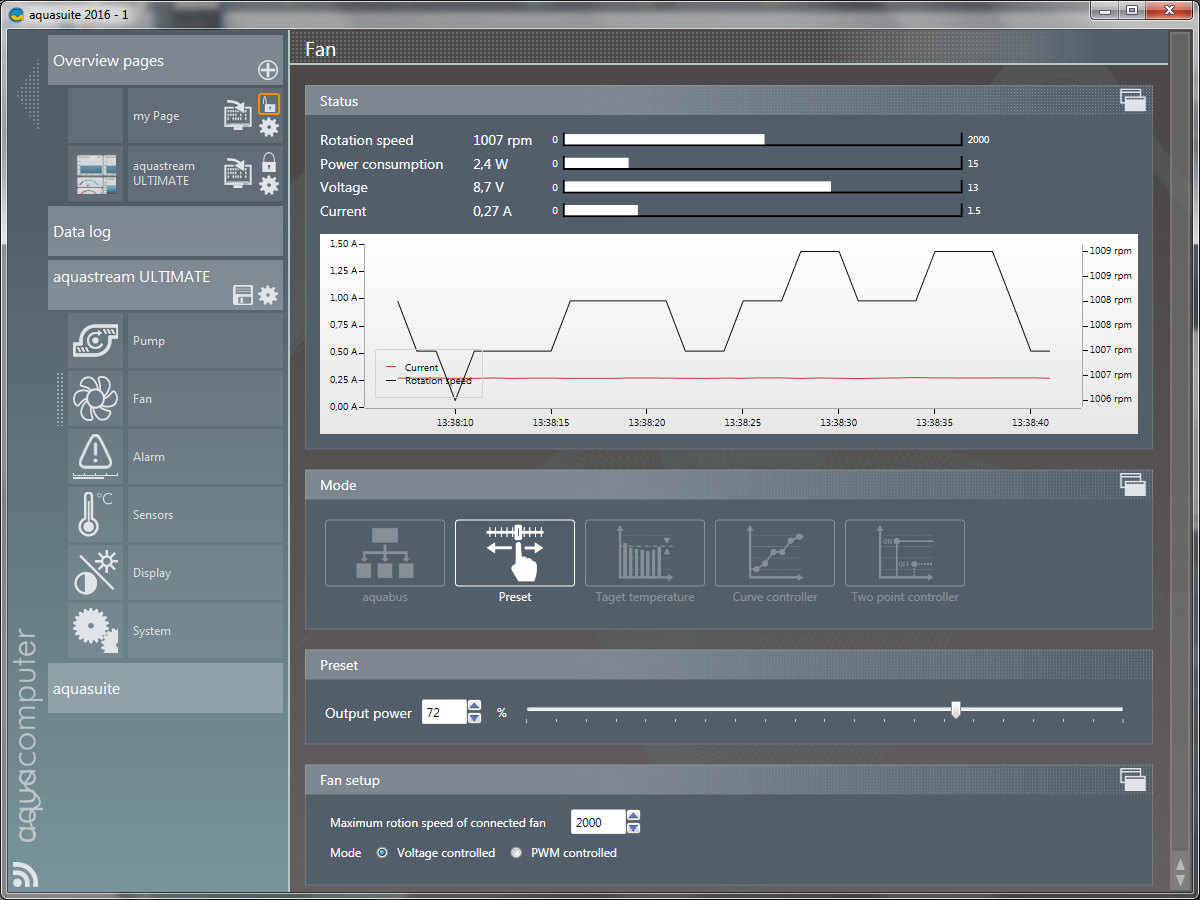Click the my Page thumbnail
1200x900 pixels.
[x=96, y=115]
